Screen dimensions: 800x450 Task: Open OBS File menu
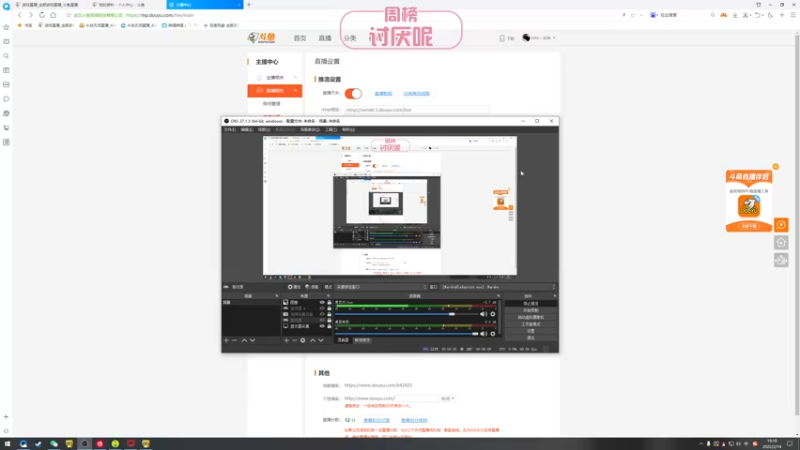230,130
